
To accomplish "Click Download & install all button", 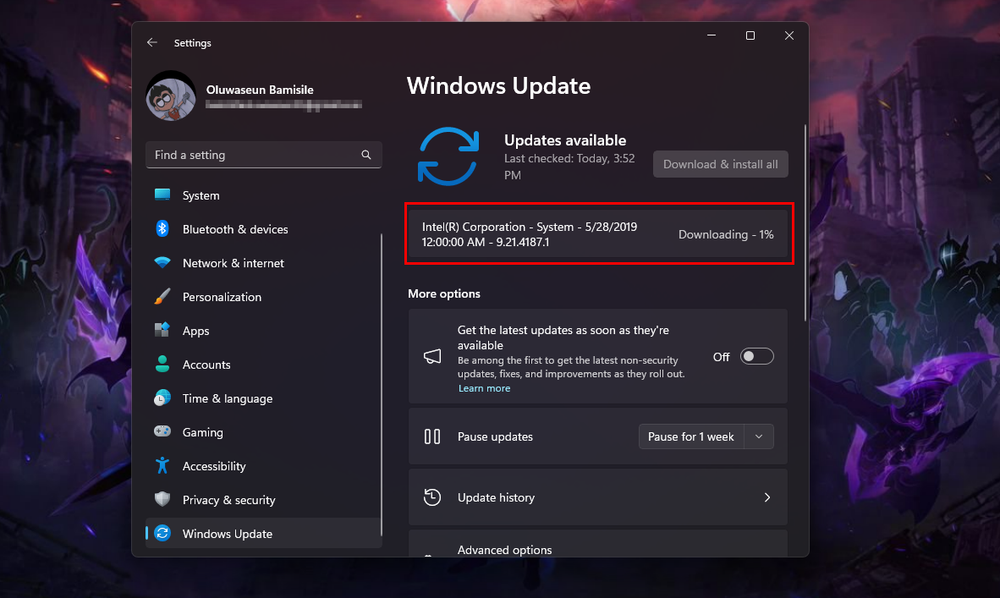I will click(x=720, y=164).
